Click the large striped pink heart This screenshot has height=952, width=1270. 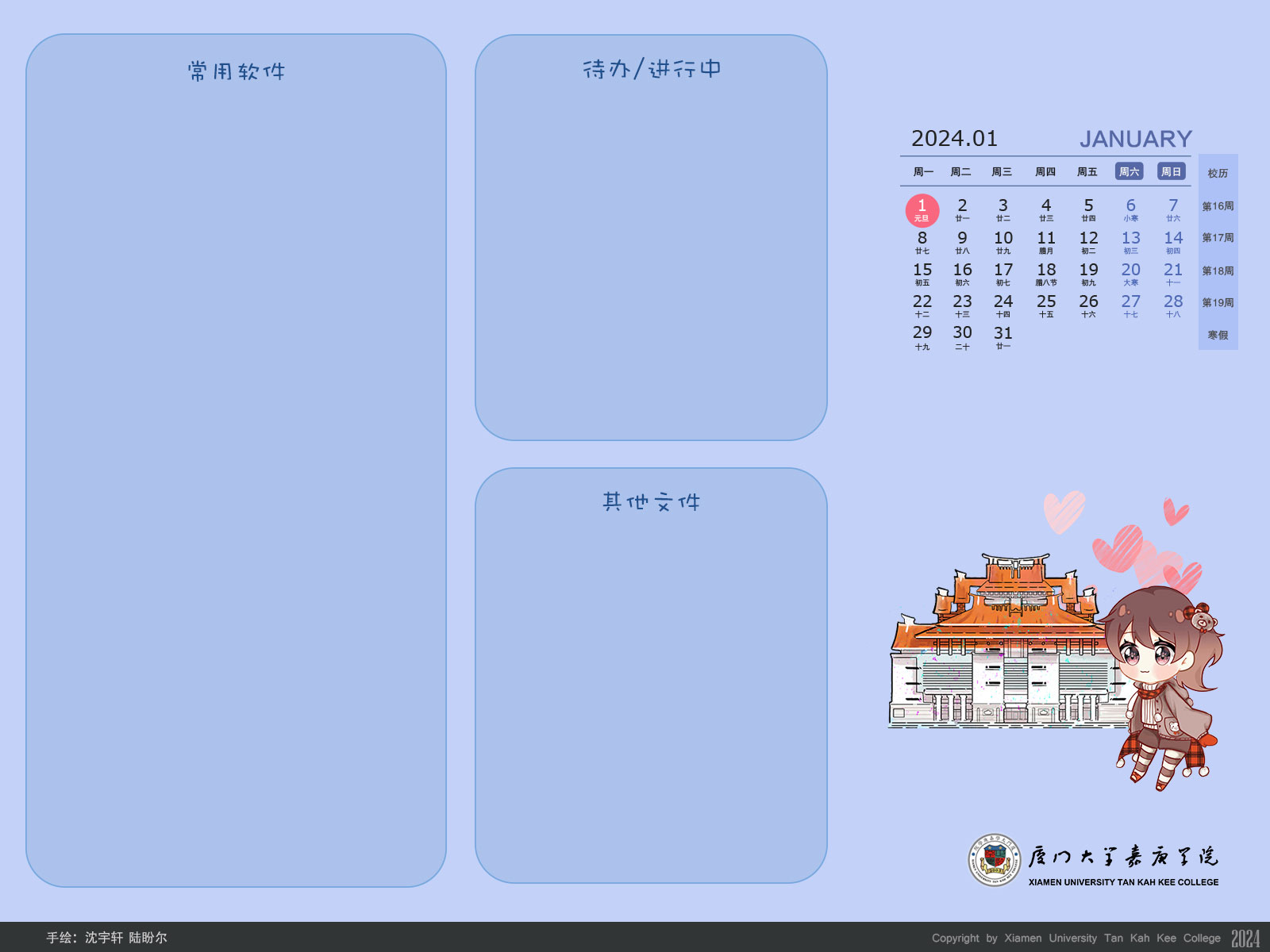[1118, 547]
